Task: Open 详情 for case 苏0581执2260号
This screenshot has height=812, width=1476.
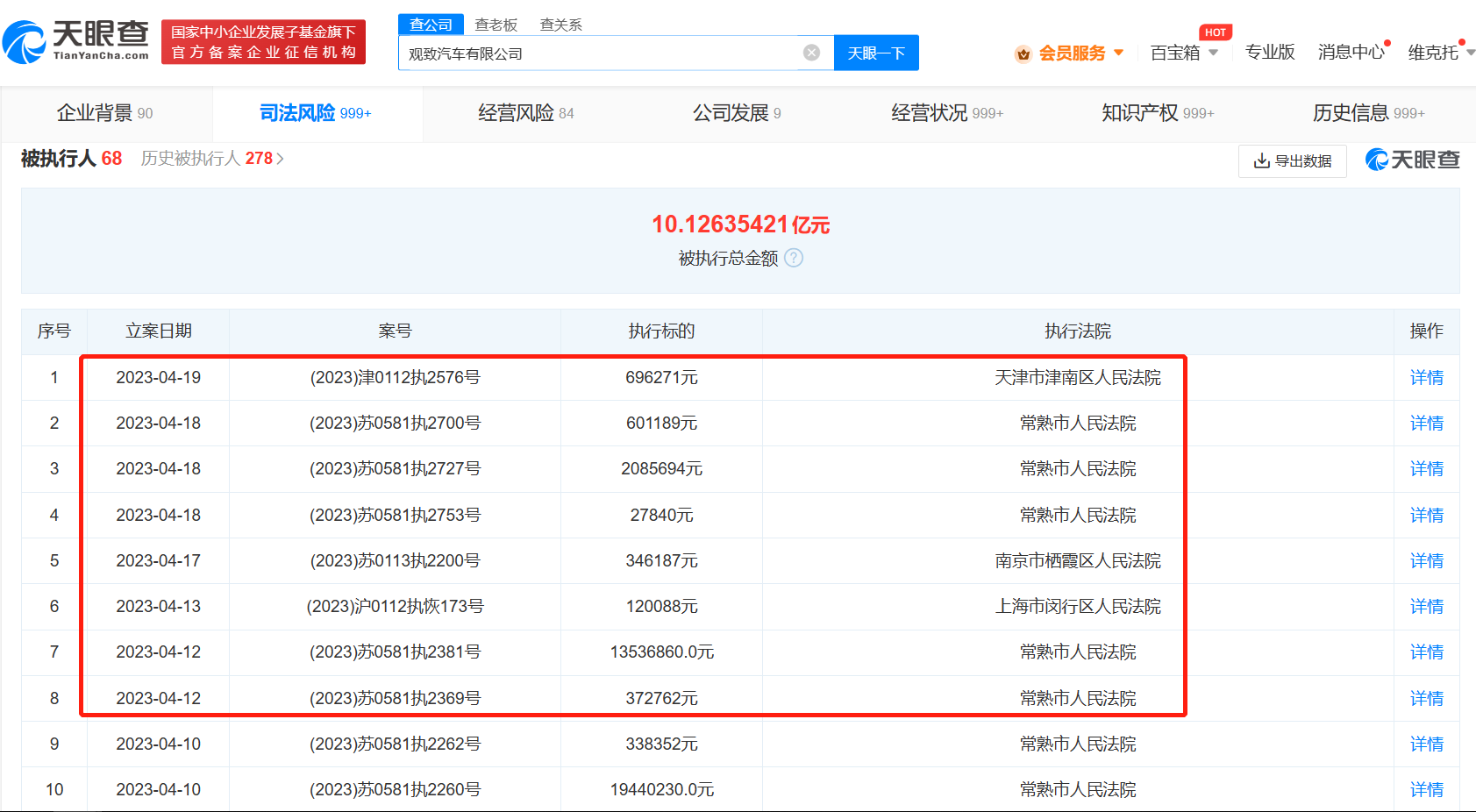Action: click(x=1426, y=790)
